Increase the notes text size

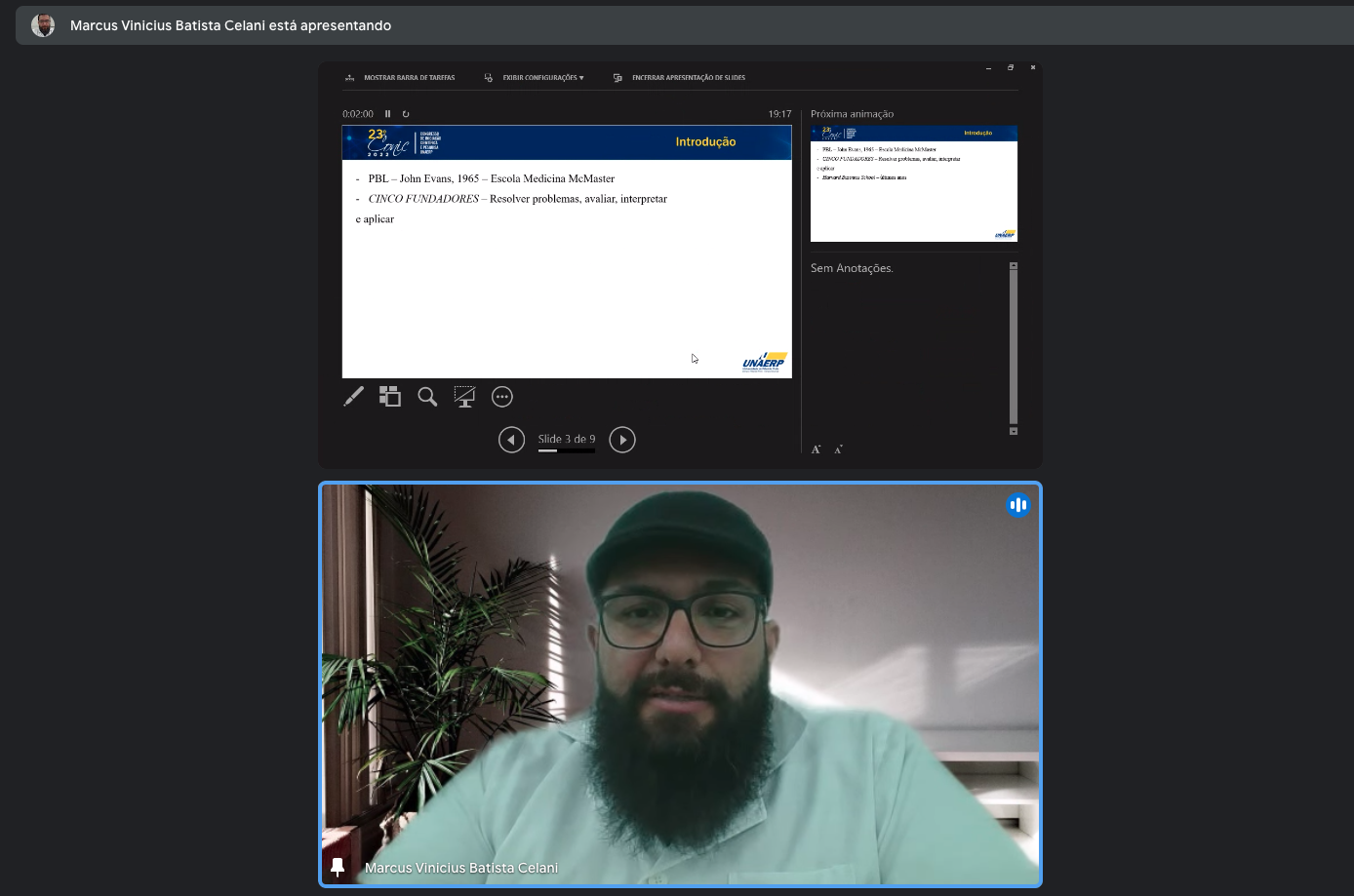816,449
